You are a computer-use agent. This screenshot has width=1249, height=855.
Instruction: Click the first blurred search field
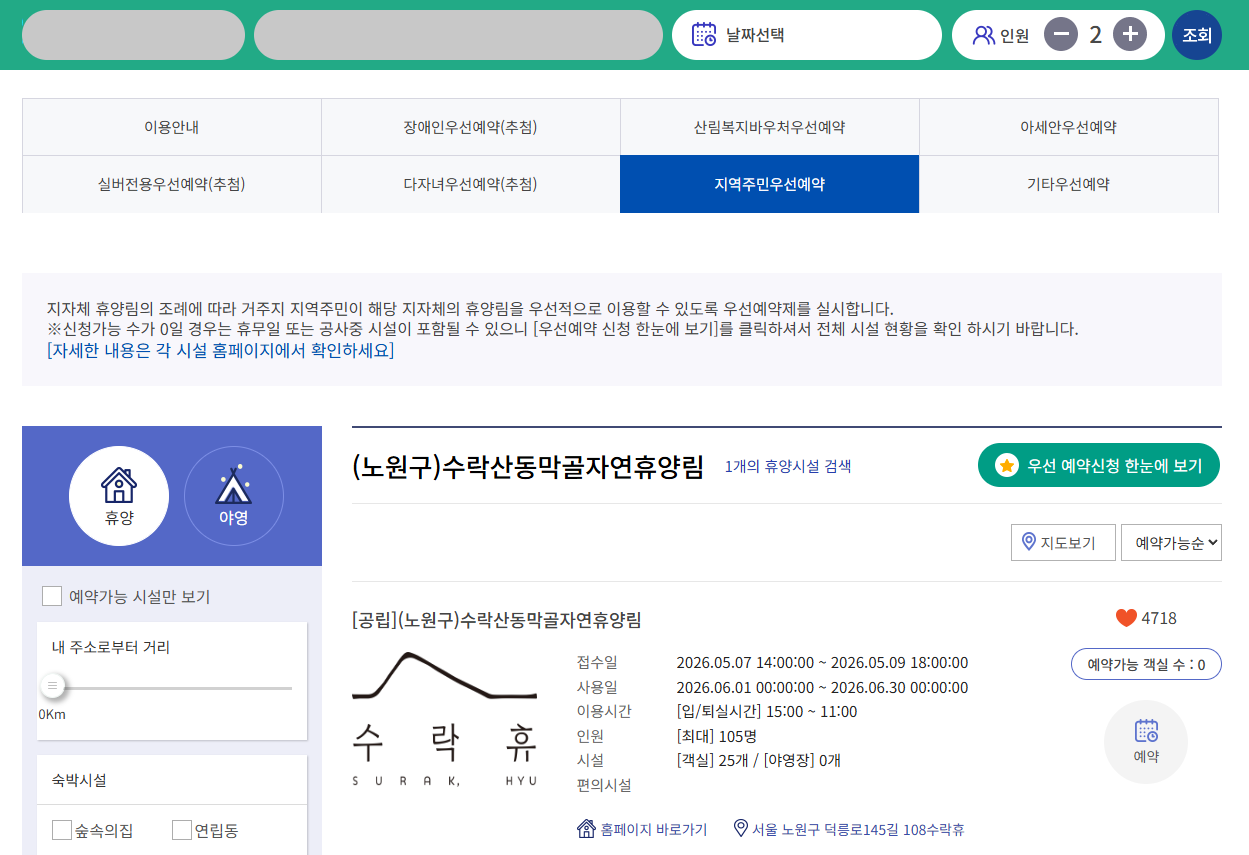coord(133,35)
